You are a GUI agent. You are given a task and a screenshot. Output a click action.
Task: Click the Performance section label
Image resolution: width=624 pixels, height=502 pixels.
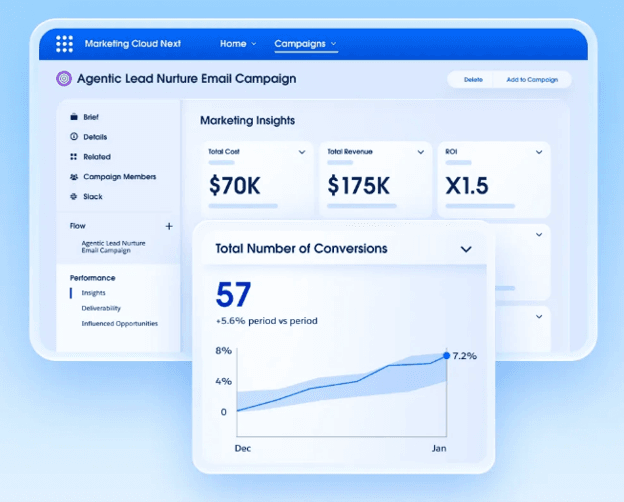coord(93,278)
